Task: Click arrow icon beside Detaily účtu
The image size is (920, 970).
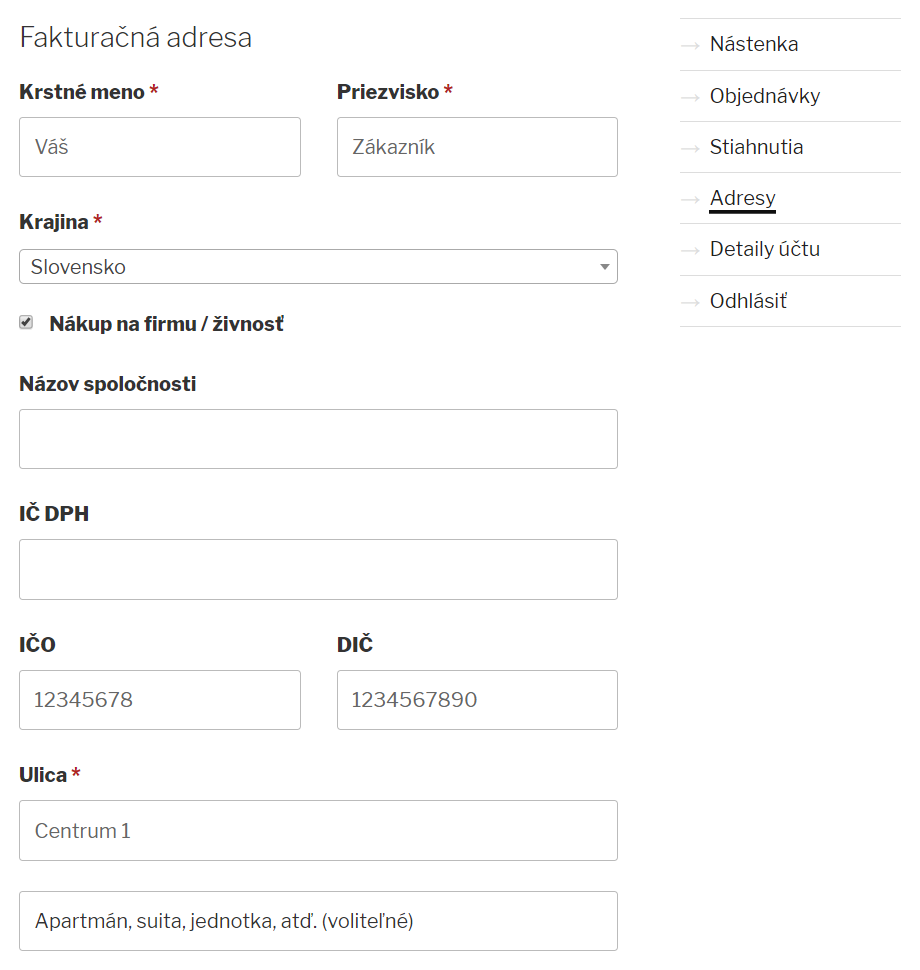Action: click(x=690, y=250)
